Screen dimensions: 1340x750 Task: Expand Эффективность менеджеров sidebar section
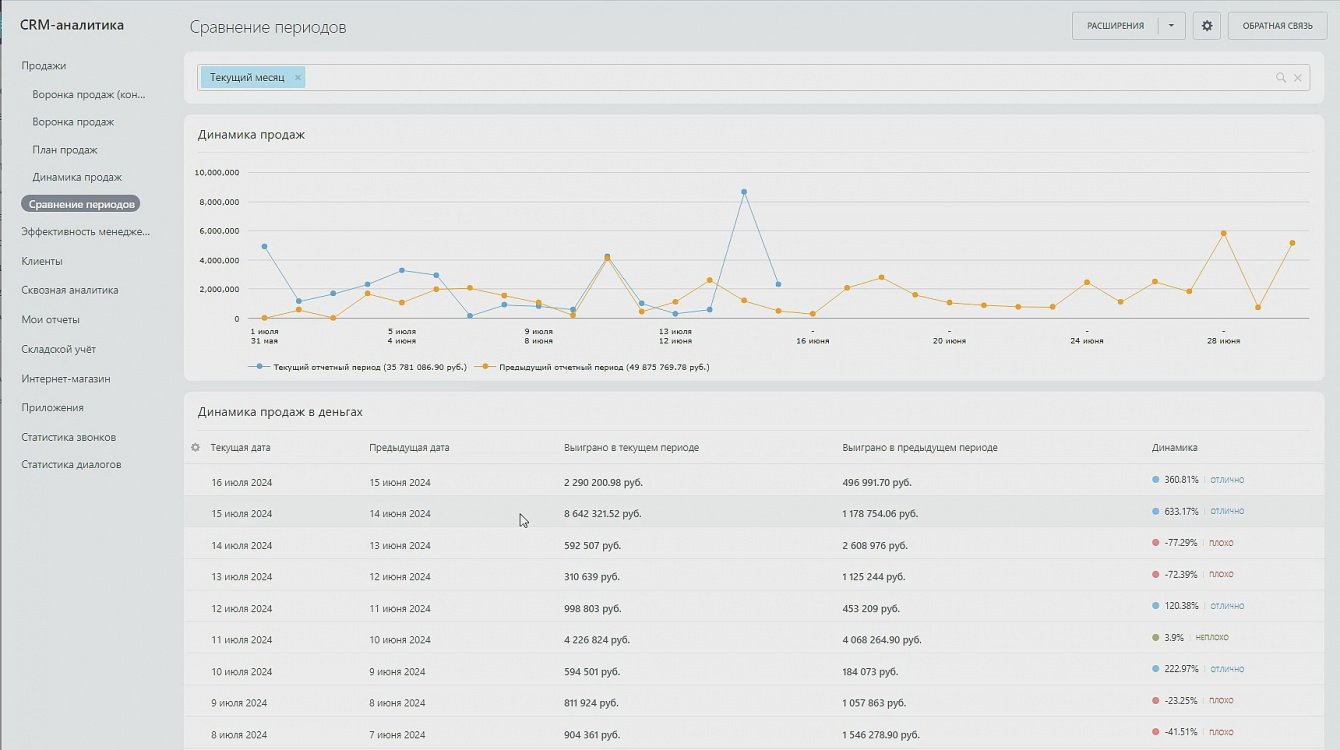(x=85, y=232)
